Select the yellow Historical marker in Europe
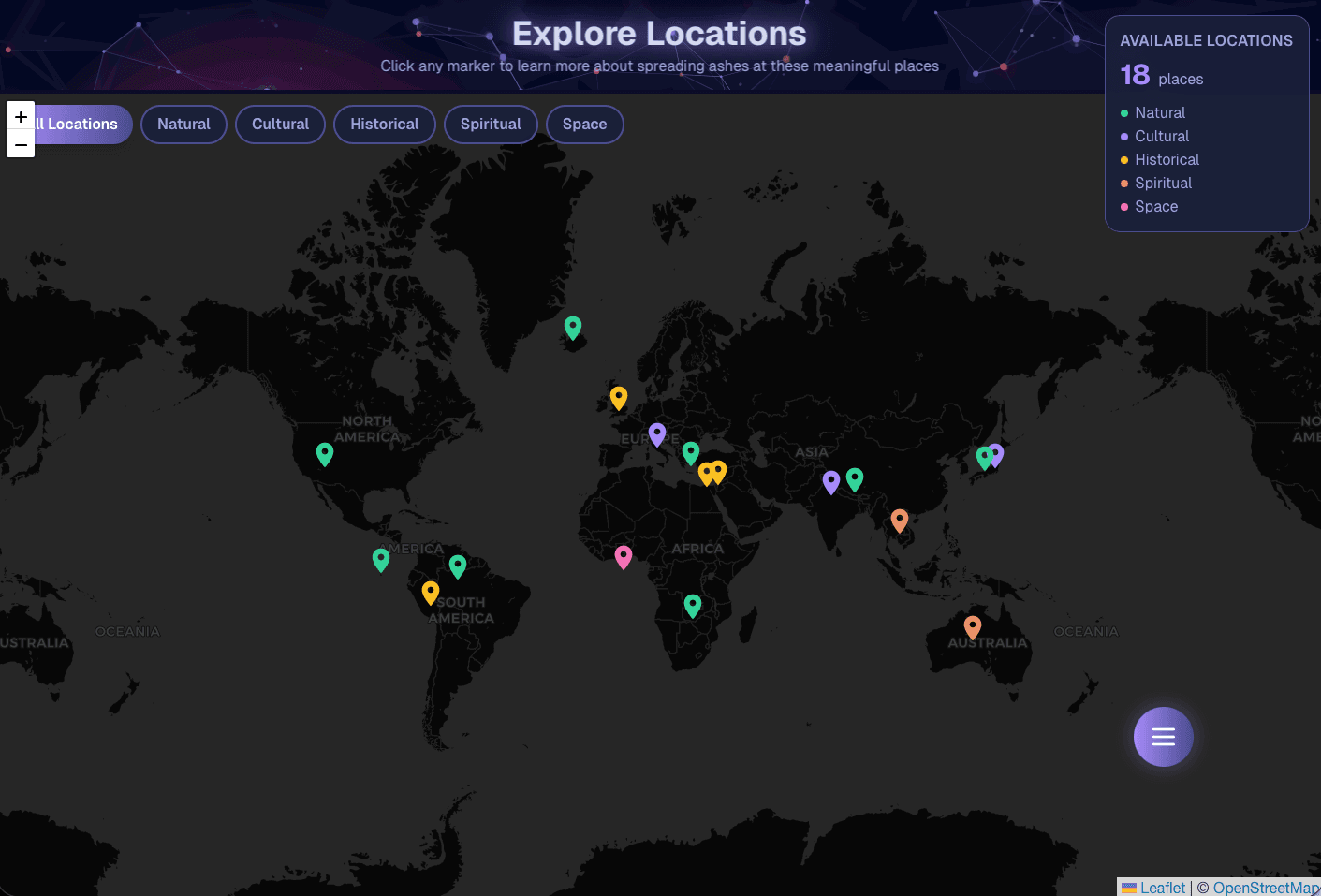Screen dimensions: 1321x896 [618, 398]
